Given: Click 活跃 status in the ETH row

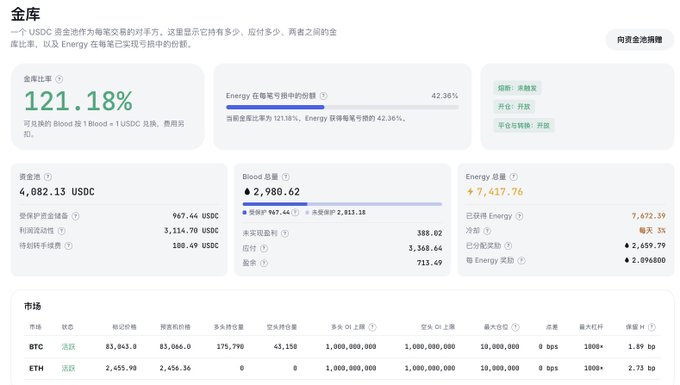Looking at the screenshot, I should click(x=68, y=368).
